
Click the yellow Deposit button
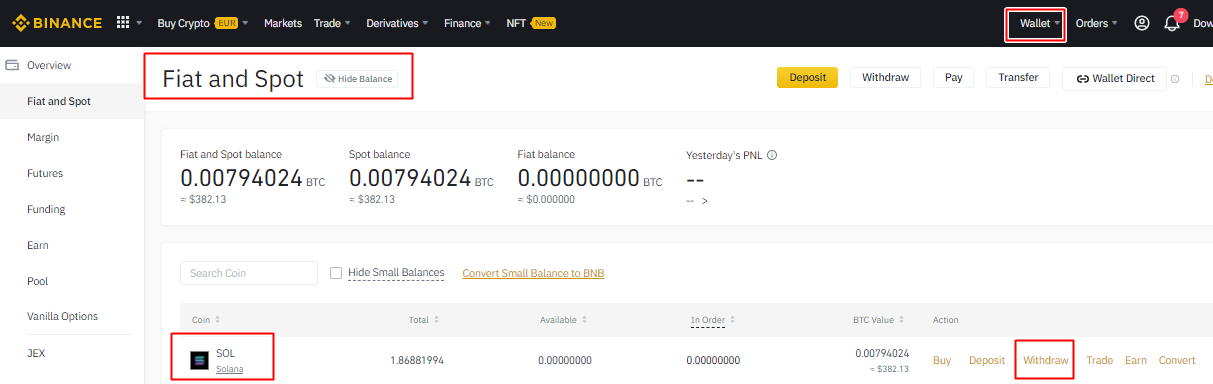coord(807,78)
